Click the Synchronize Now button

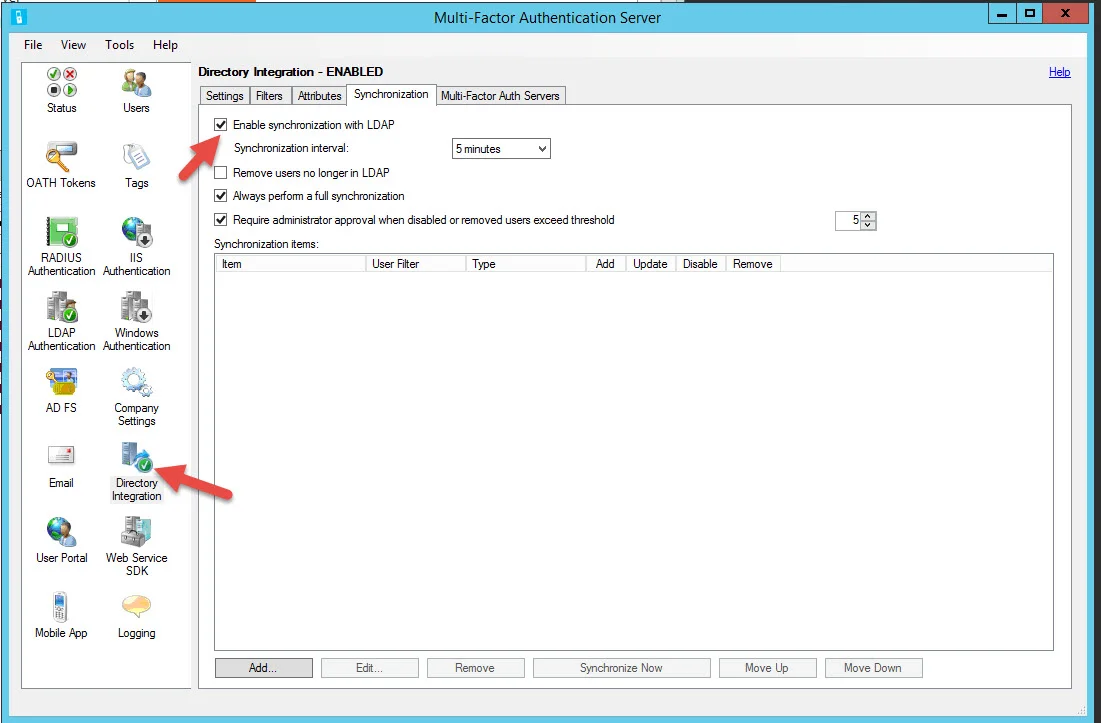[621, 668]
